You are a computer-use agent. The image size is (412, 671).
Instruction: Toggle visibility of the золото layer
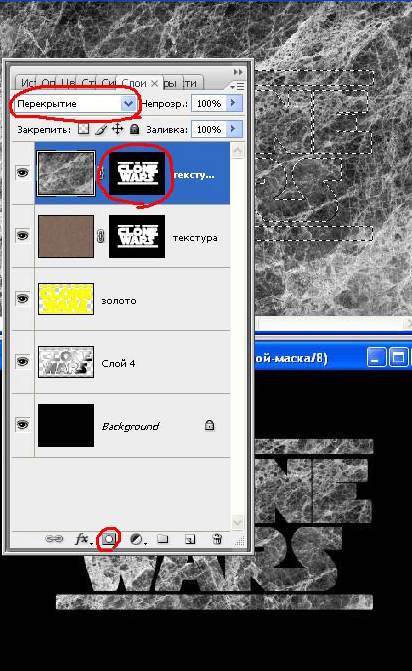point(22,298)
